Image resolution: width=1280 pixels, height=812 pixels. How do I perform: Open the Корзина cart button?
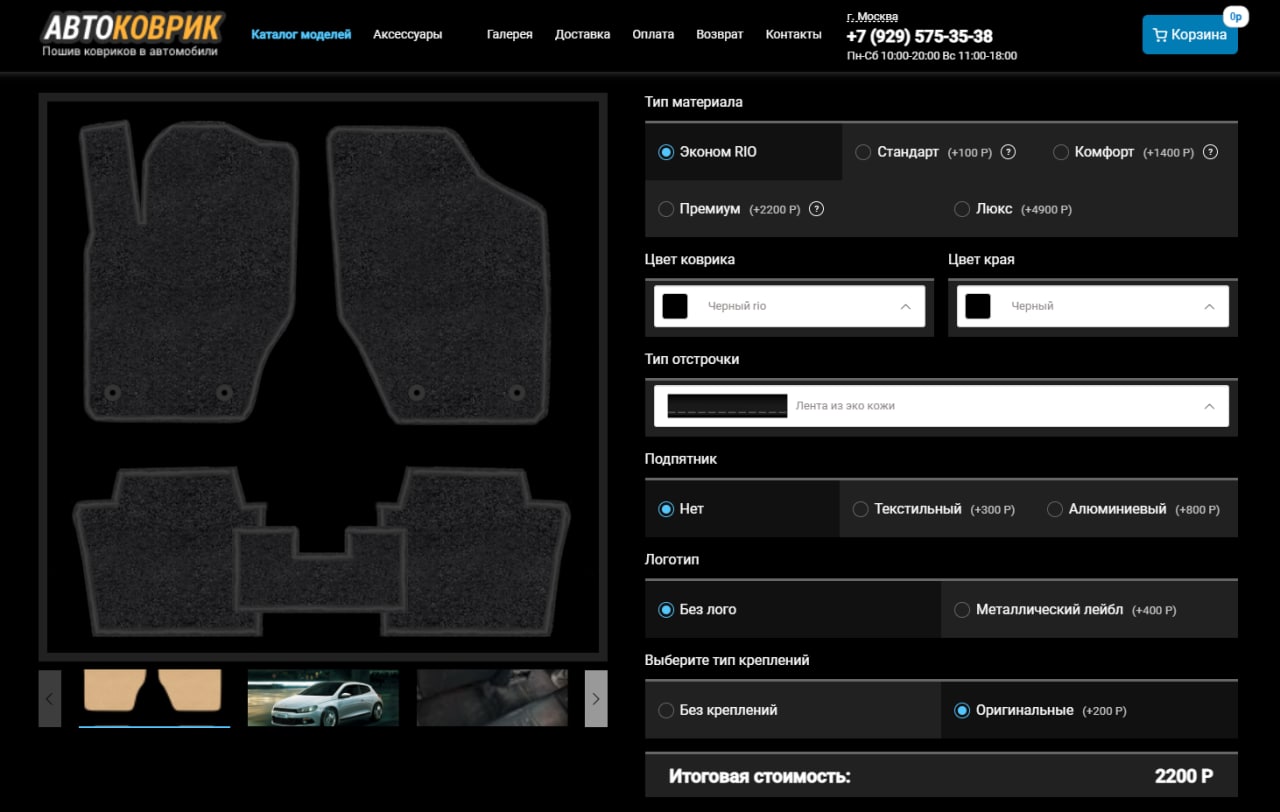pyautogui.click(x=1190, y=34)
